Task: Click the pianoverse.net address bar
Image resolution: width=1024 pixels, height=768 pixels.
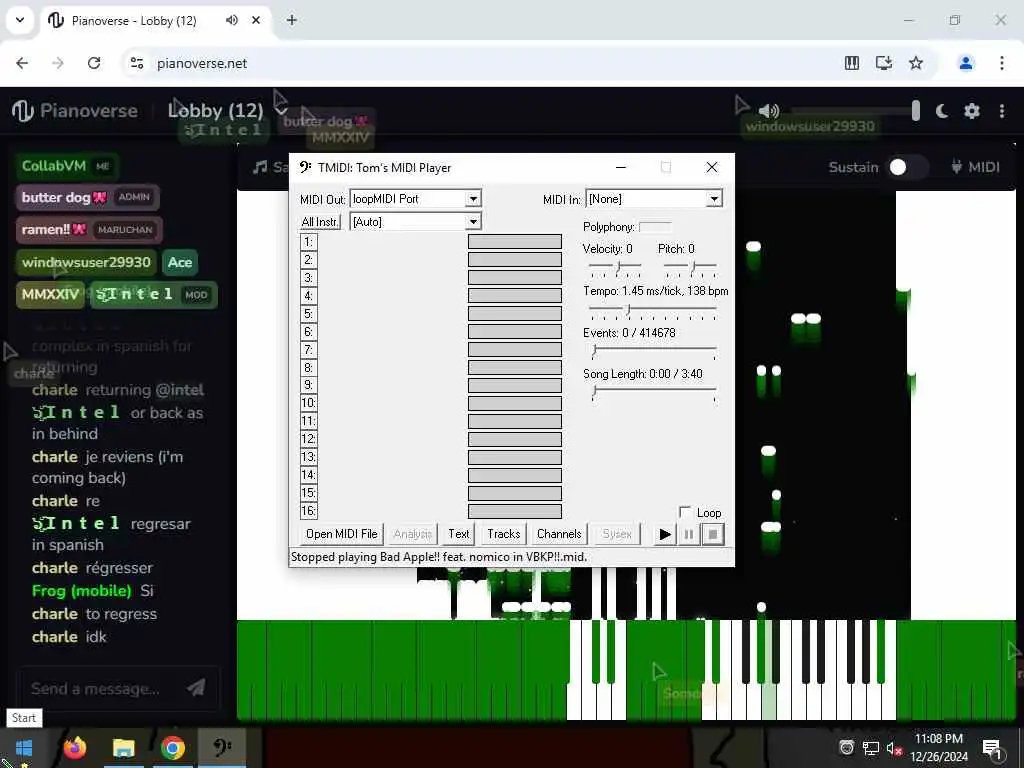Action: 483,63
